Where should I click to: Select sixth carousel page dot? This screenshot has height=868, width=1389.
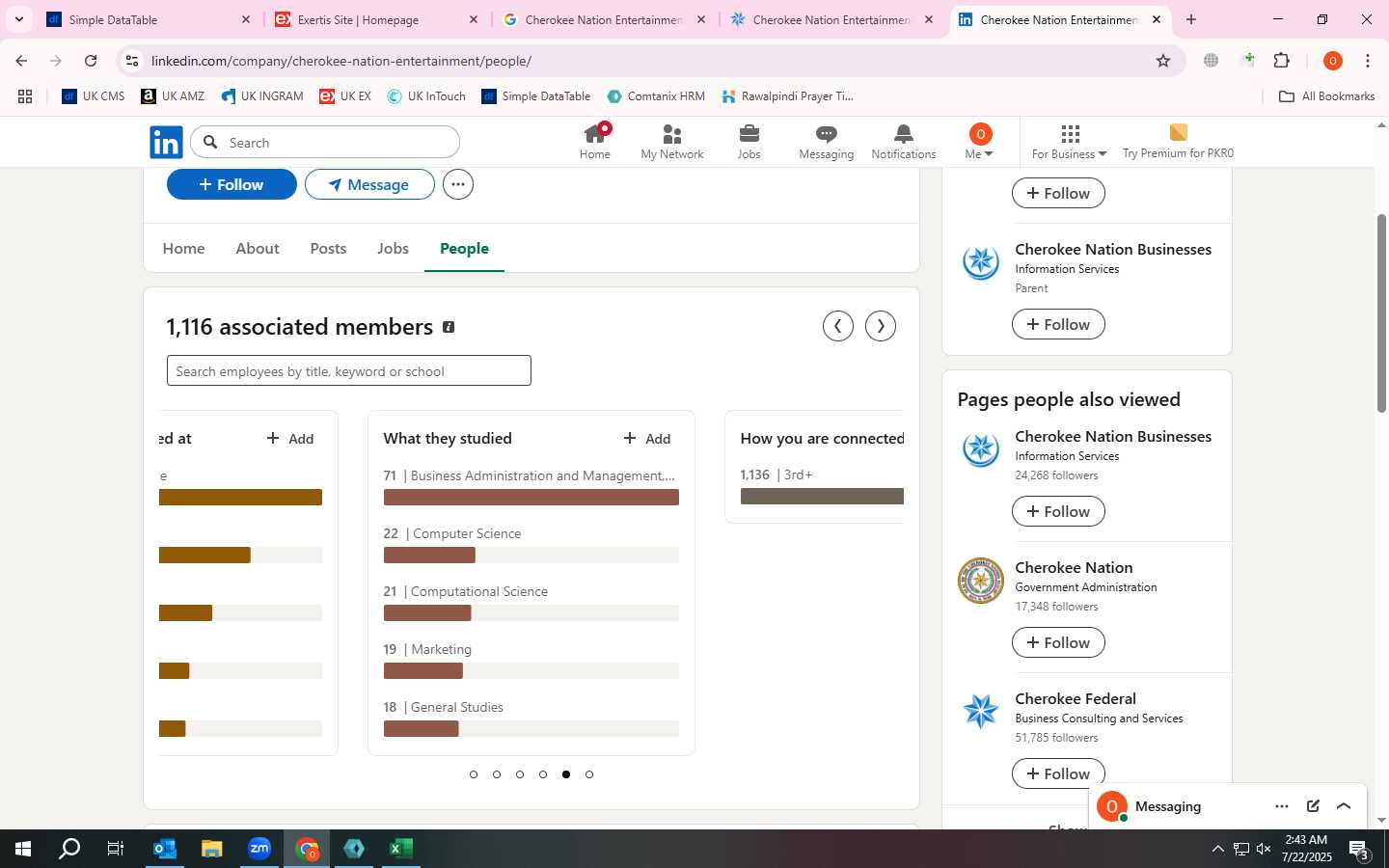(x=589, y=774)
